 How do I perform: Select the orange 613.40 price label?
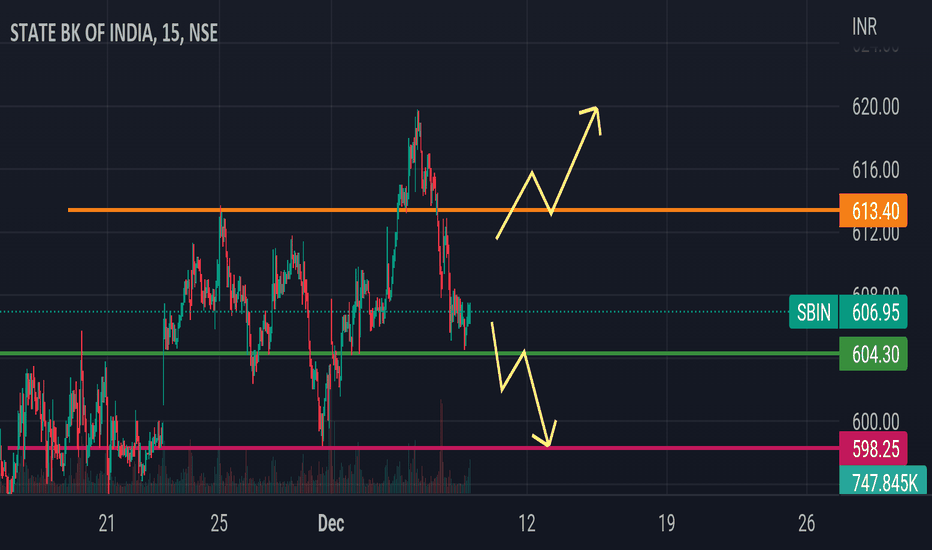(873, 210)
